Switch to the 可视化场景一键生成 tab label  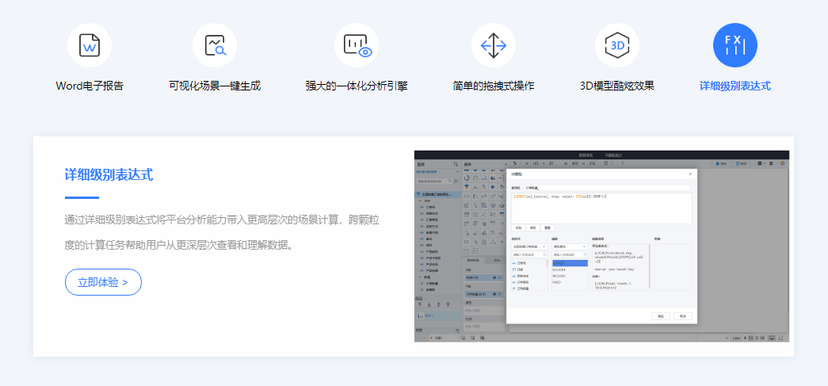(214, 86)
